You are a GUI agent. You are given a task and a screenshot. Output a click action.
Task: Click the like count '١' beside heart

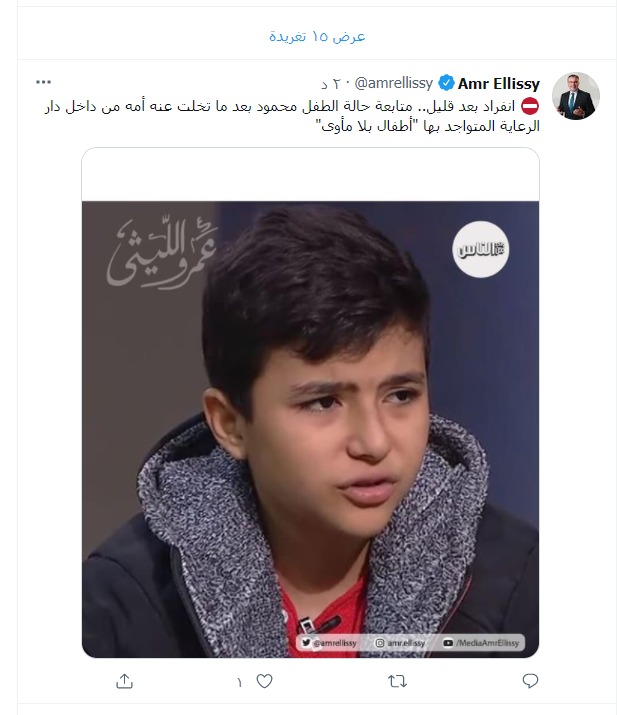point(240,682)
